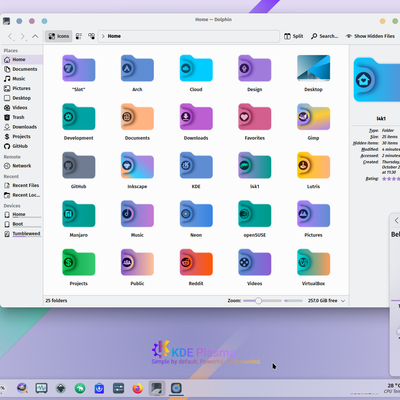Open the Videos folder icon in grid
400x400 pixels.
coord(255,263)
